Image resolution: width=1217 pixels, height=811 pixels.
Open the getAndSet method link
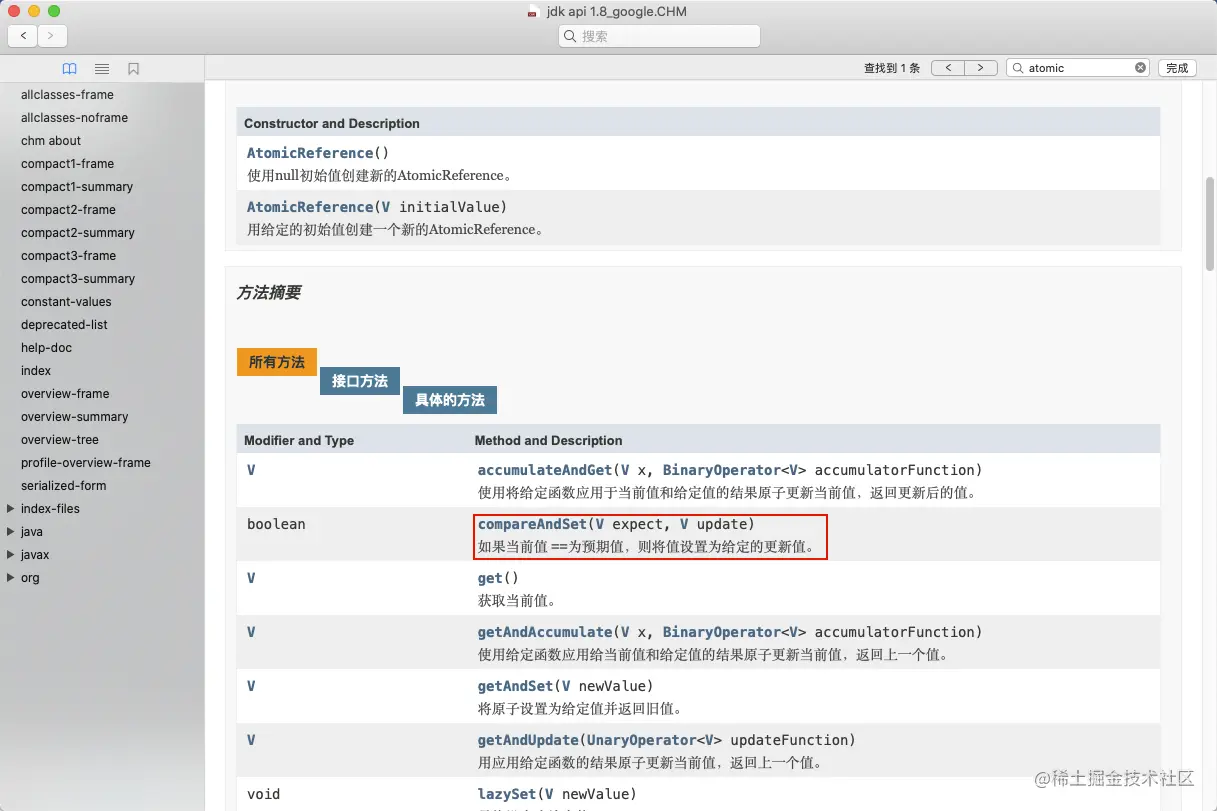pyautogui.click(x=515, y=686)
